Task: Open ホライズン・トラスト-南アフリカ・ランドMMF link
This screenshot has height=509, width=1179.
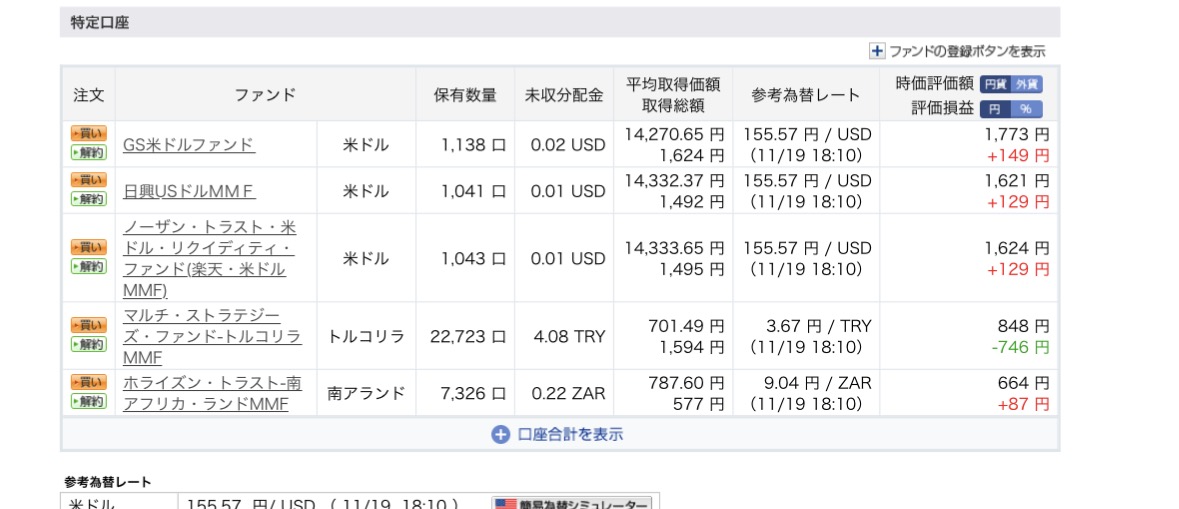Action: [x=212, y=393]
